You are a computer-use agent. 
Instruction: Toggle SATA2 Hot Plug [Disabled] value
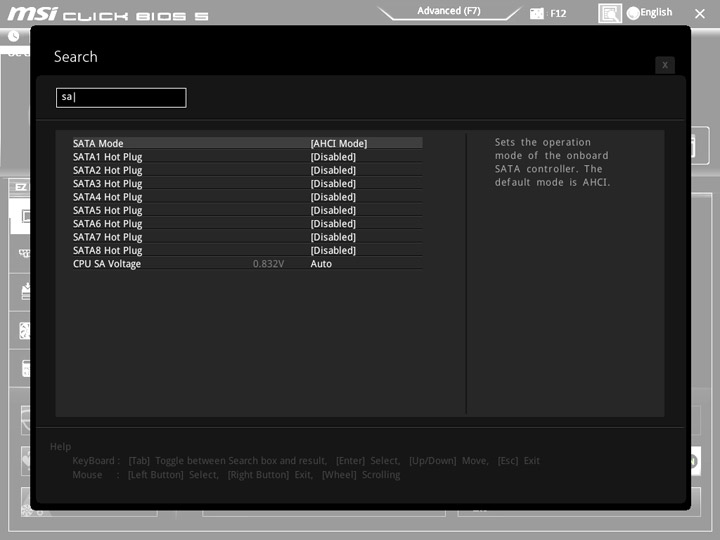click(x=333, y=170)
